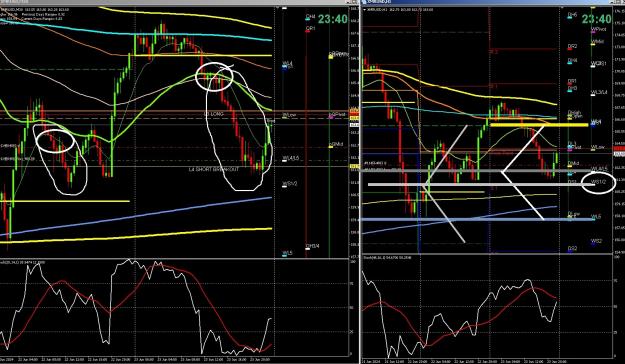Select the WL3/L4 label on right chart
625x364 pixels.
tap(599, 92)
